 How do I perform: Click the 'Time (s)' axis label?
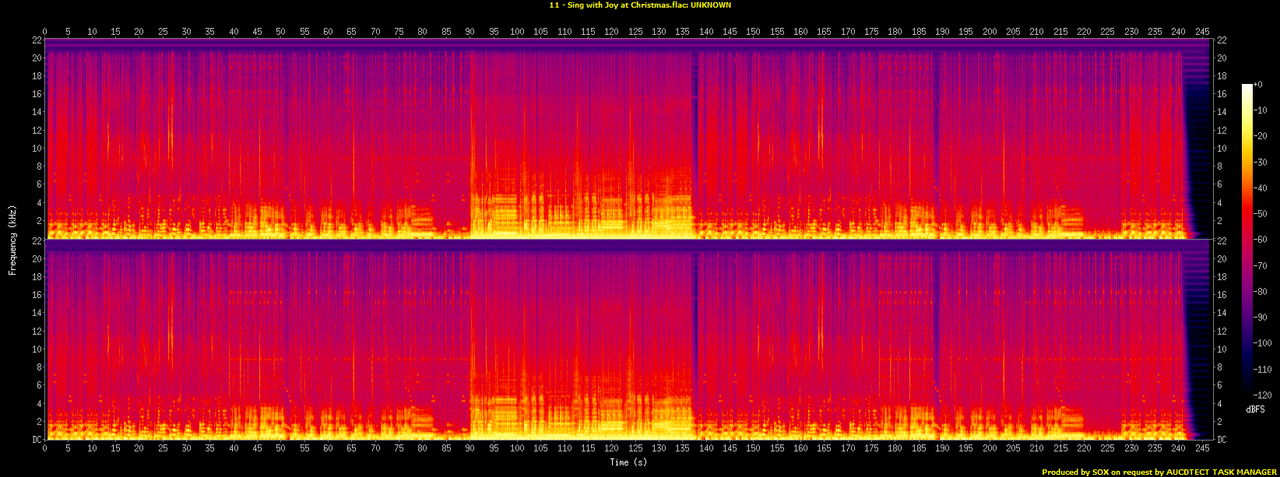[x=627, y=462]
